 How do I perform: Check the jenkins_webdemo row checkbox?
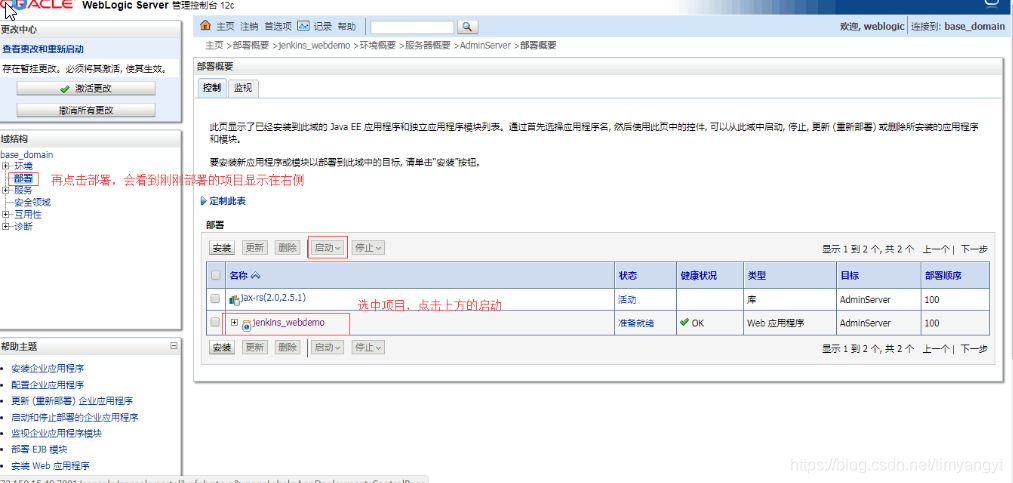pos(216,322)
